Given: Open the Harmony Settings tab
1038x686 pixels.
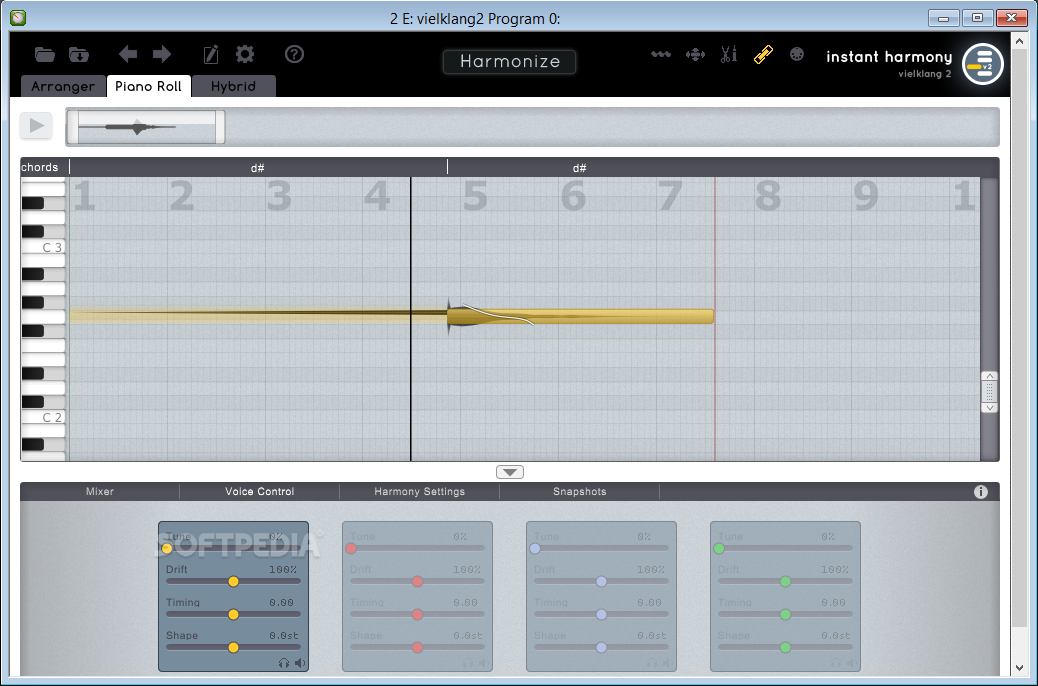Looking at the screenshot, I should [x=420, y=491].
